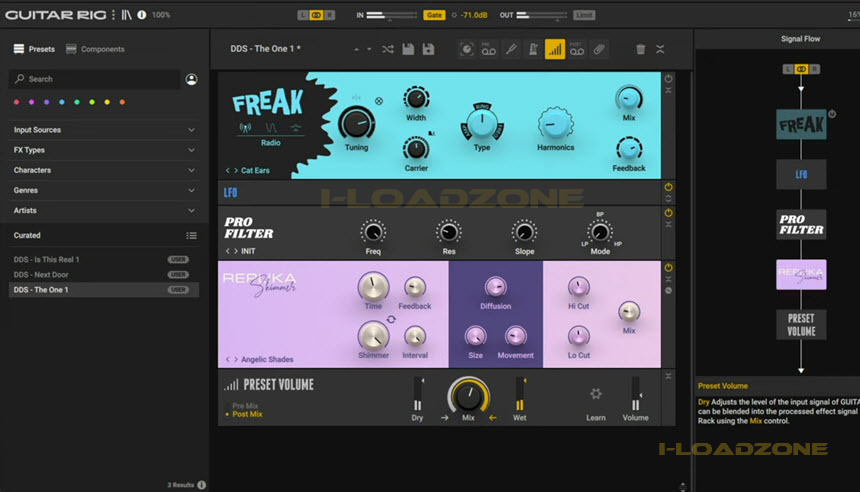
Task: Click the crossed-circle icon by Freak Tuning
Action: pyautogui.click(x=379, y=101)
